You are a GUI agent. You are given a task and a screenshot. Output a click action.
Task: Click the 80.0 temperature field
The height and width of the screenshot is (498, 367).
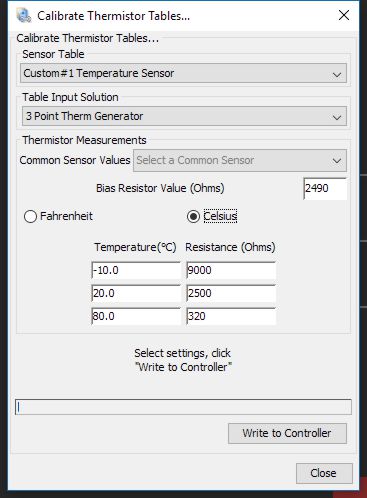point(136,316)
